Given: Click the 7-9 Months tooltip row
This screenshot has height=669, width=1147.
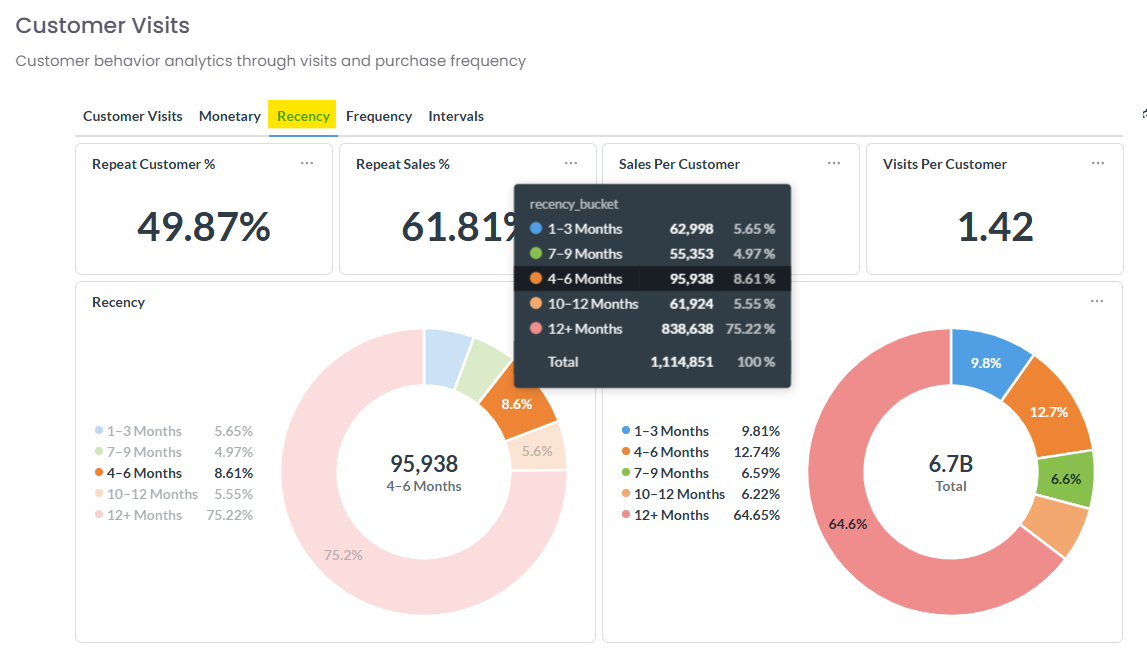Looking at the screenshot, I should pyautogui.click(x=653, y=254).
